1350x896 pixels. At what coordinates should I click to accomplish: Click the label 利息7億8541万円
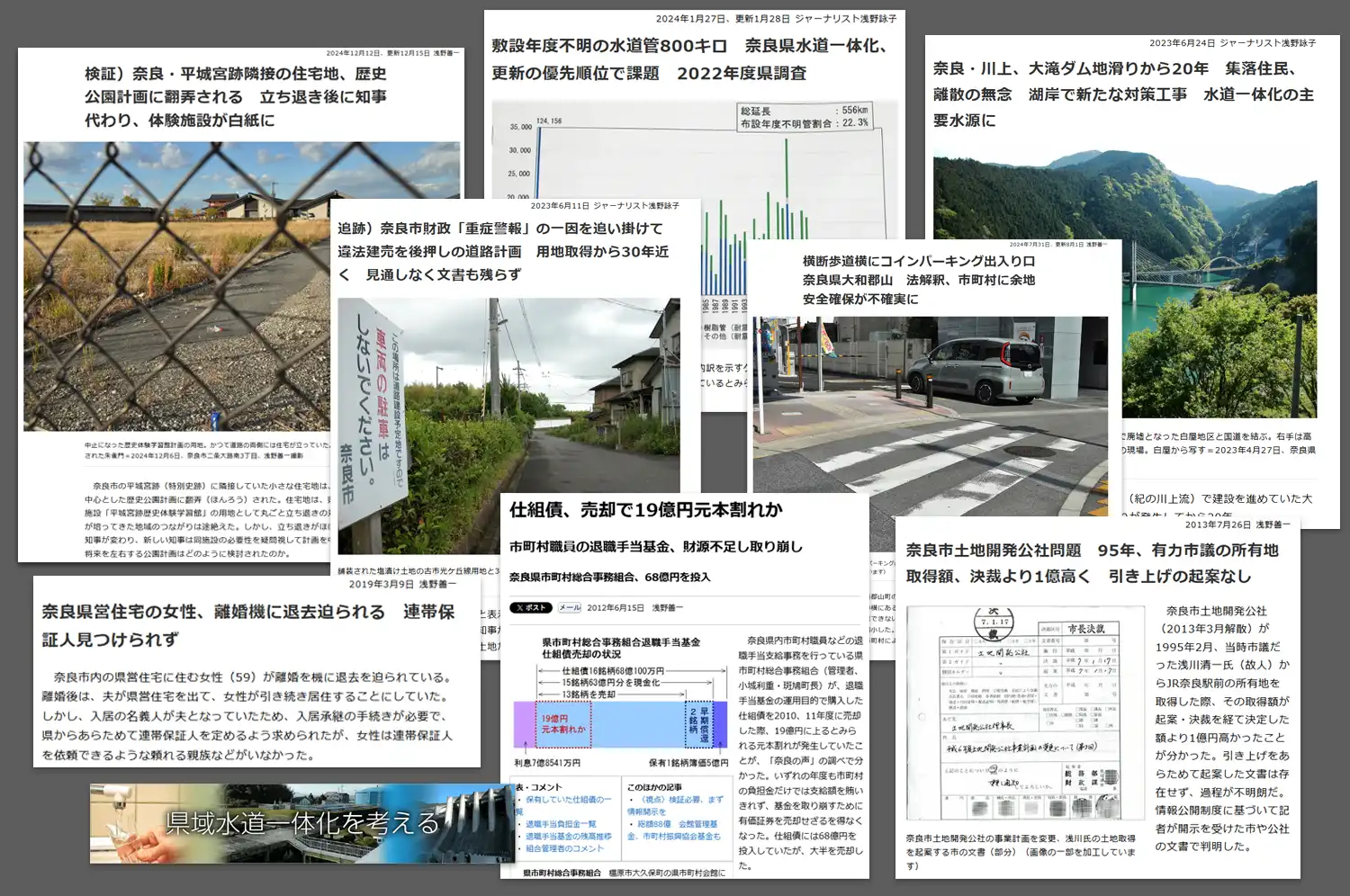[x=547, y=763]
